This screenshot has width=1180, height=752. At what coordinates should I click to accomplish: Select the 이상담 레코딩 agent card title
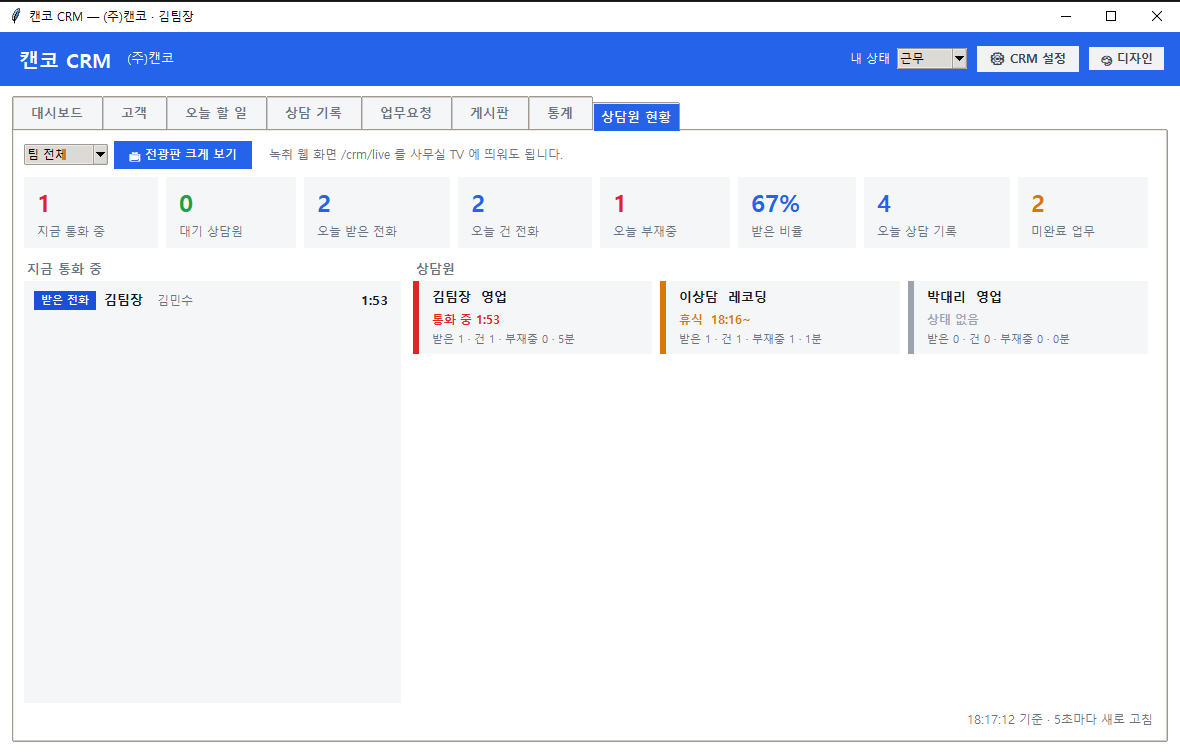click(x=722, y=297)
